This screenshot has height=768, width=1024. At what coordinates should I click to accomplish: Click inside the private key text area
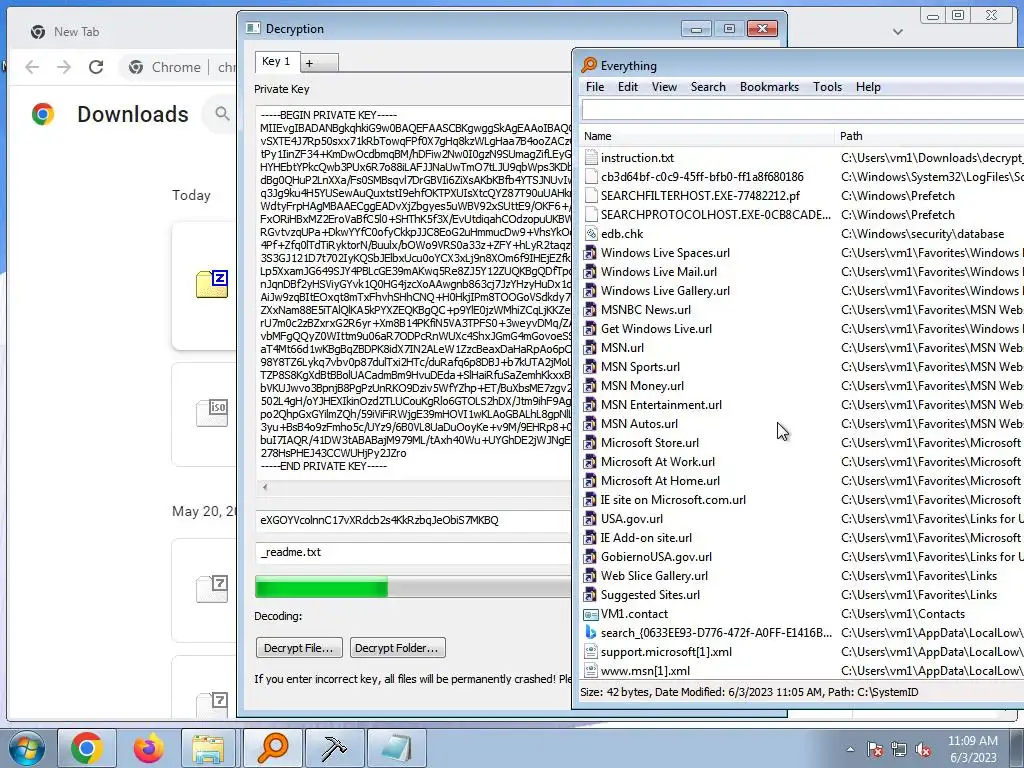tap(414, 291)
